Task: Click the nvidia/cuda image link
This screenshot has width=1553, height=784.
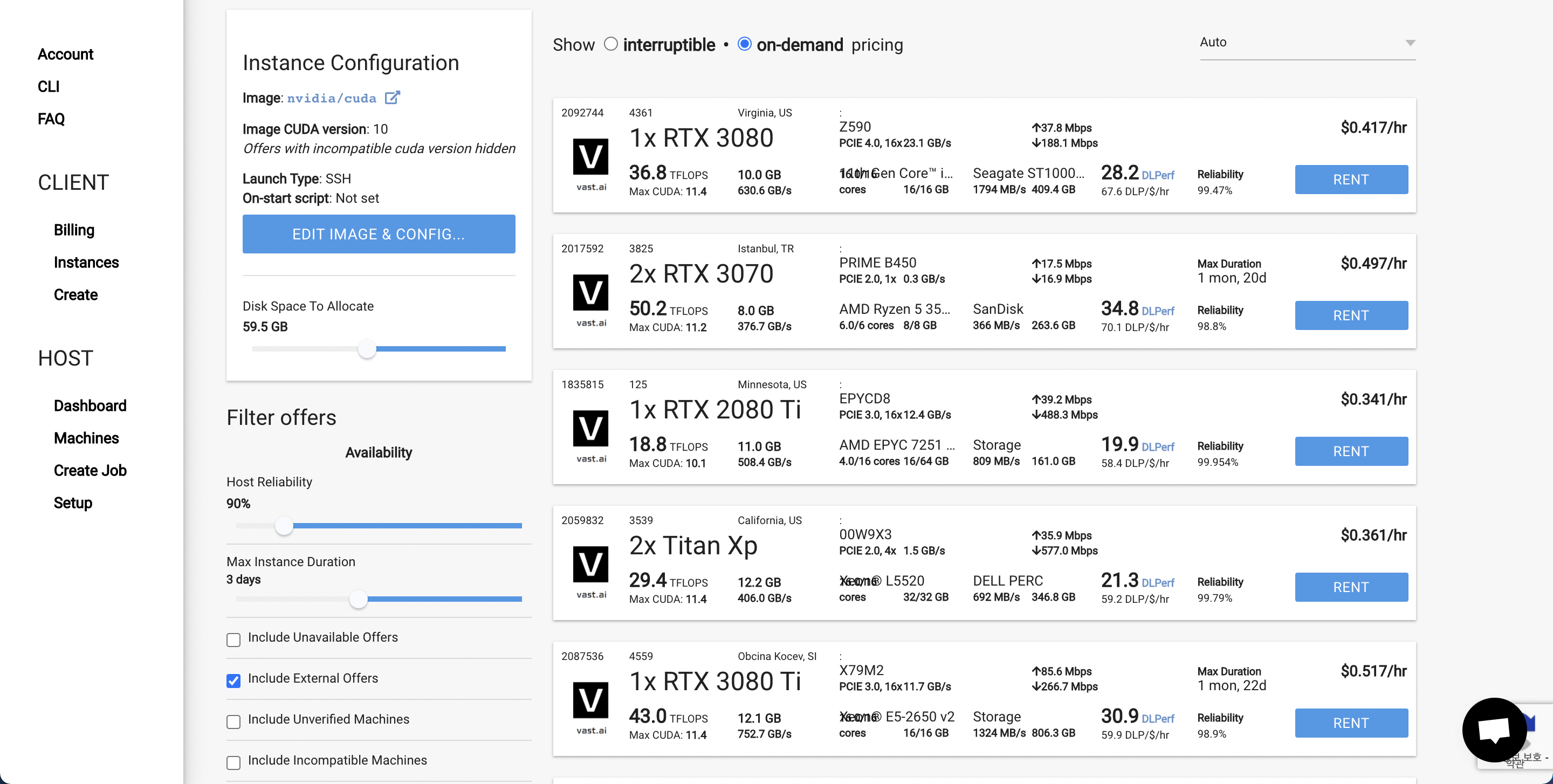Action: click(x=331, y=98)
